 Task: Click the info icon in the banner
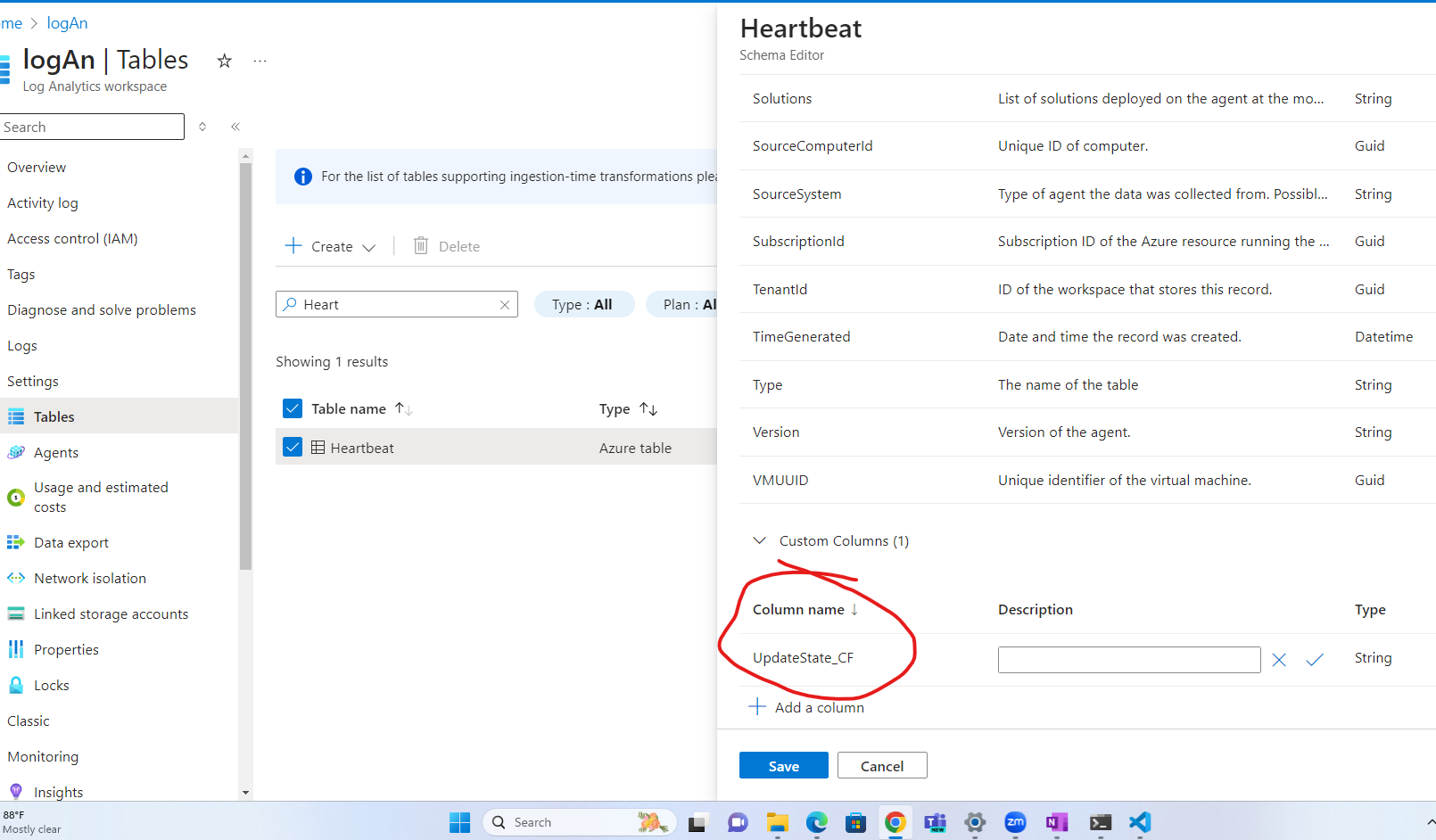(303, 177)
